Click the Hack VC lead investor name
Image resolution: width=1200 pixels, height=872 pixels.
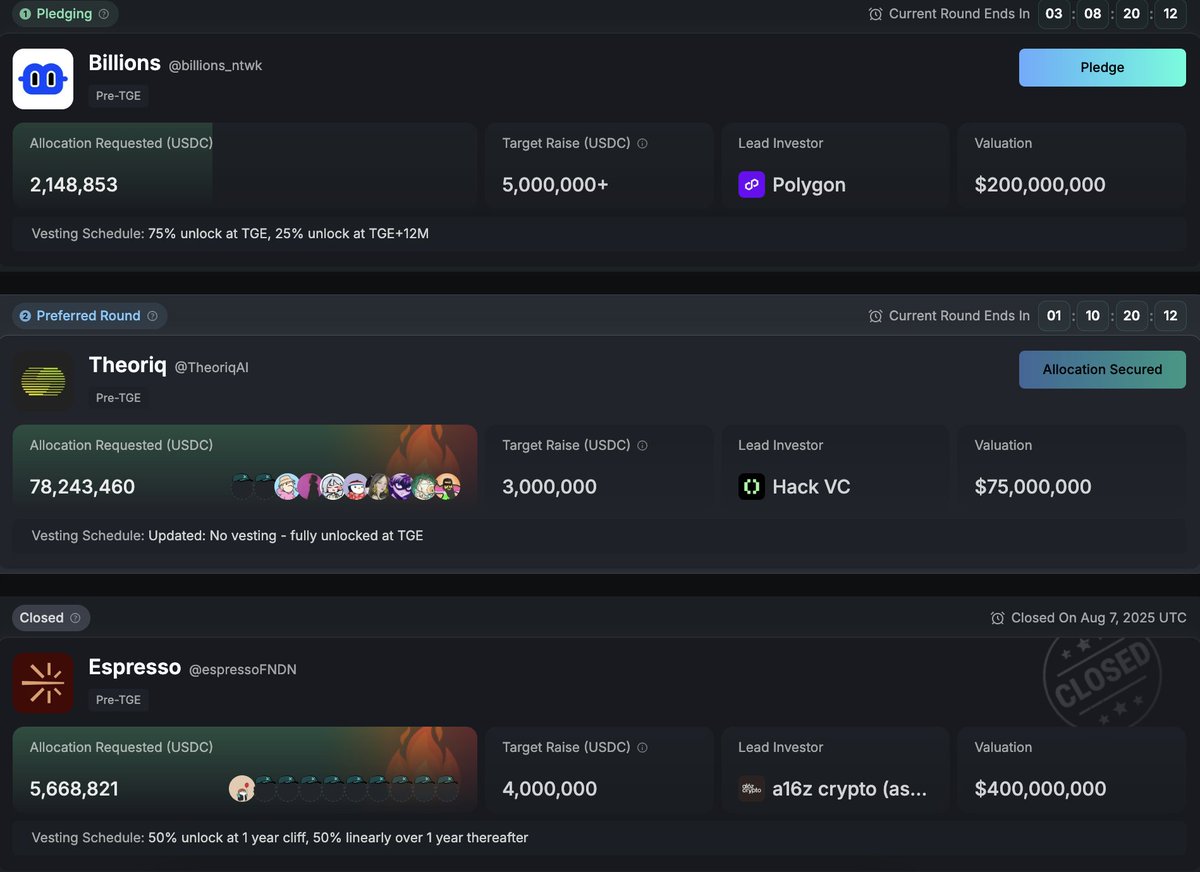pyautogui.click(x=811, y=487)
